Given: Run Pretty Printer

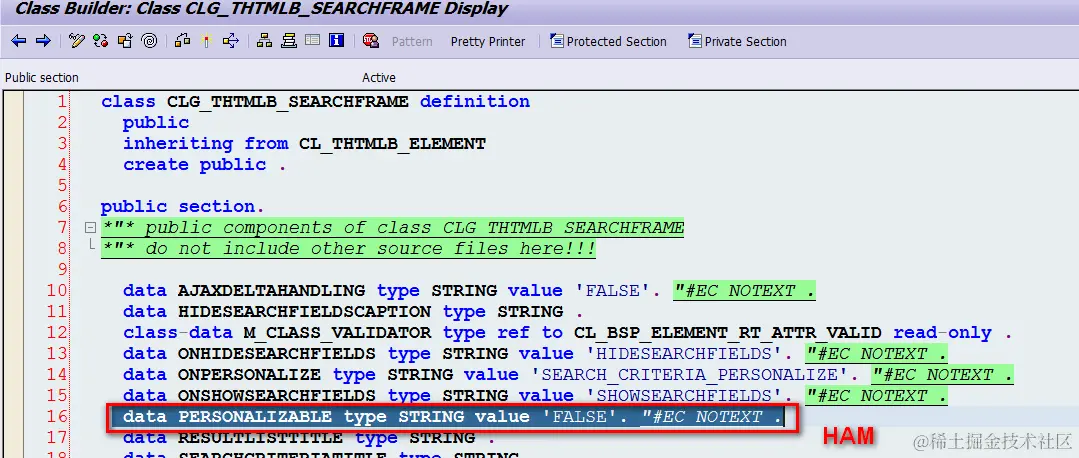Looking at the screenshot, I should (x=488, y=42).
